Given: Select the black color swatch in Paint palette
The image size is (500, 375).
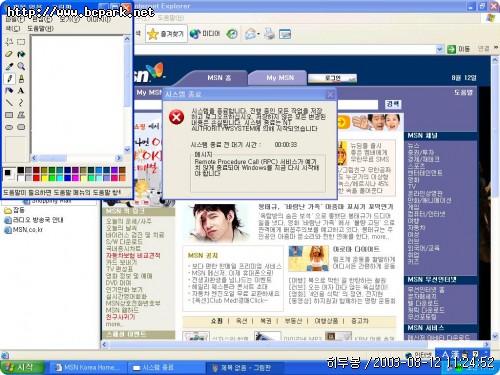Looking at the screenshot, I should pyautogui.click(x=21, y=170).
